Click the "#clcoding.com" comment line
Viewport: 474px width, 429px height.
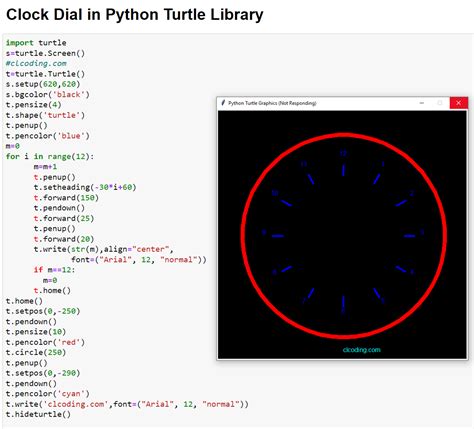pyautogui.click(x=36, y=63)
